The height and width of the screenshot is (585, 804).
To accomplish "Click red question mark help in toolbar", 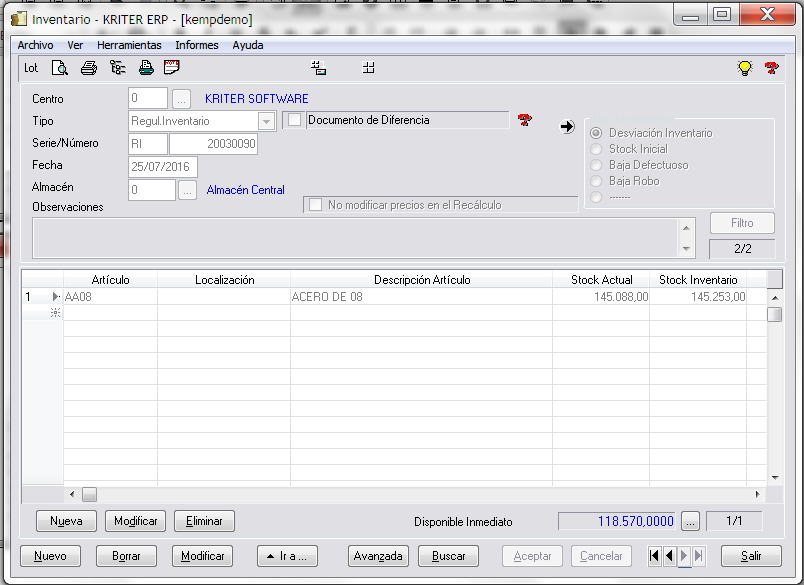I will click(771, 68).
